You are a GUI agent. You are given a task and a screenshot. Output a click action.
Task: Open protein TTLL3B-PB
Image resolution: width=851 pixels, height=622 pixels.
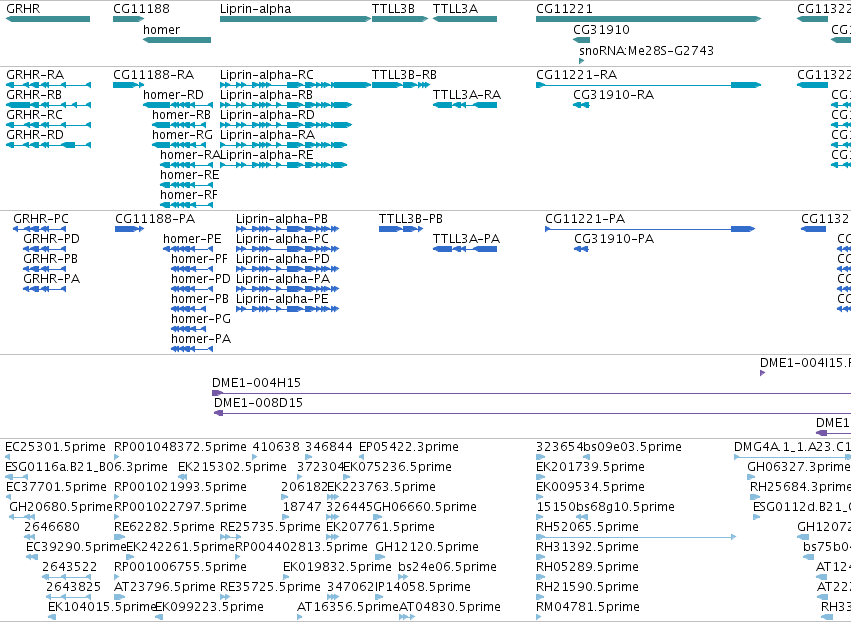tap(401, 229)
